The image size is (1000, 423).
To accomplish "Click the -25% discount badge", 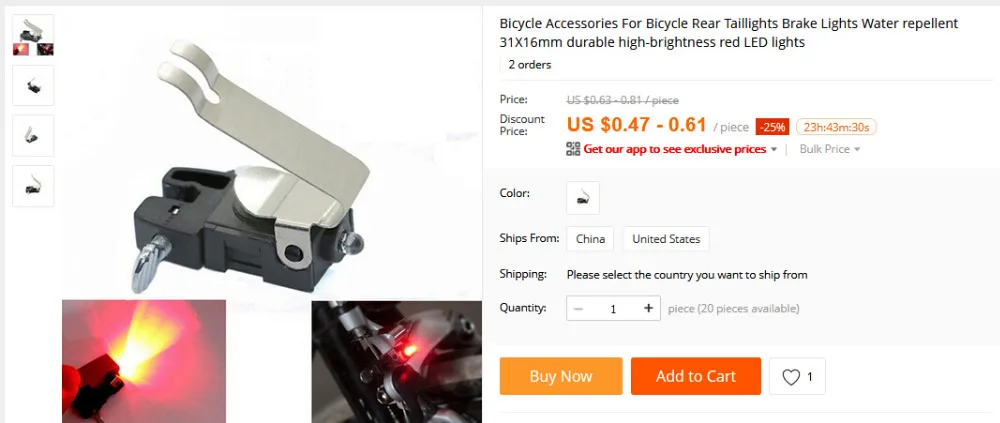I will coord(773,127).
